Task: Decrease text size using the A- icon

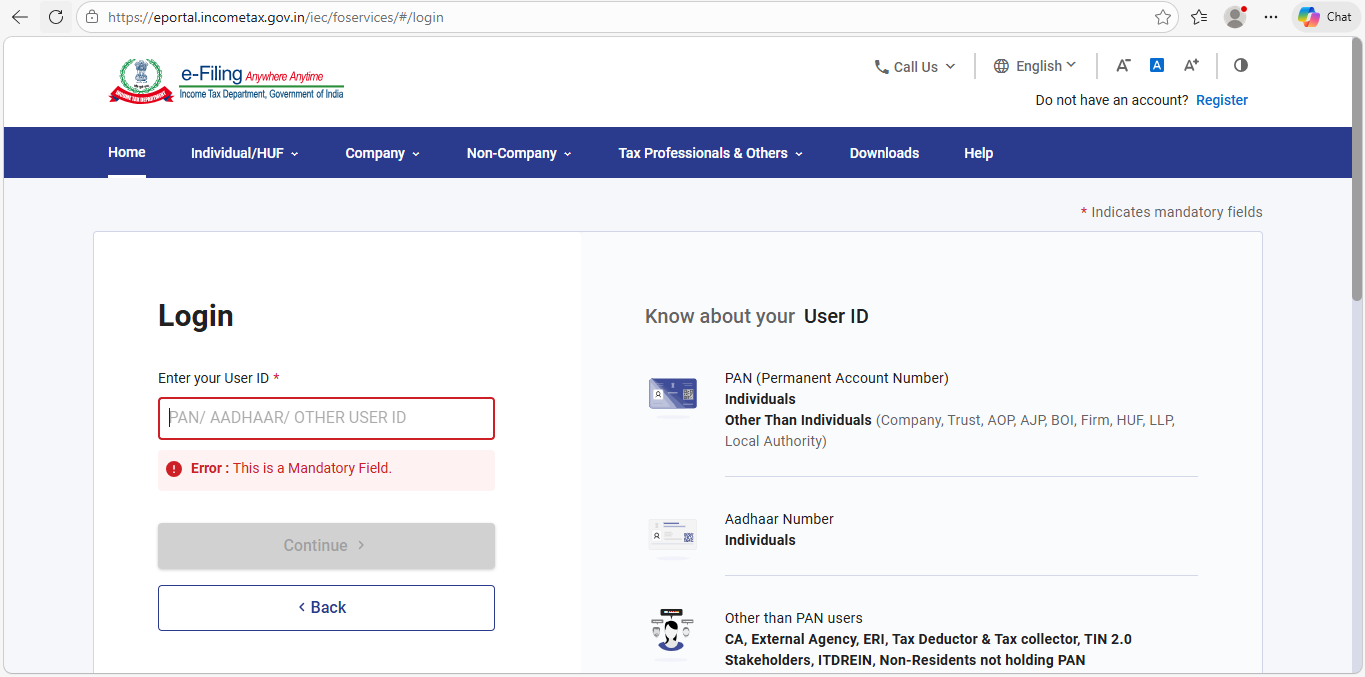Action: pos(1122,65)
